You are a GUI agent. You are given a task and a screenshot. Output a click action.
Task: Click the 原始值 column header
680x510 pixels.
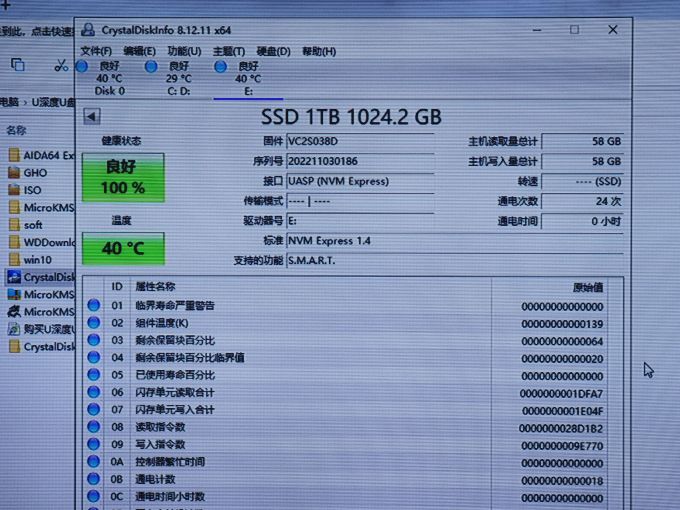point(588,287)
